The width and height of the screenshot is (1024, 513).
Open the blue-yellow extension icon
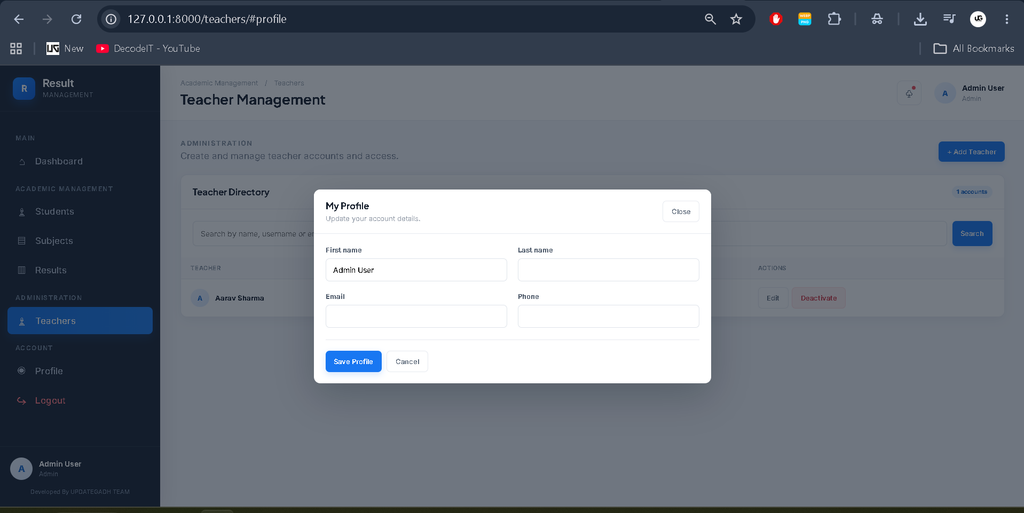[x=805, y=19]
